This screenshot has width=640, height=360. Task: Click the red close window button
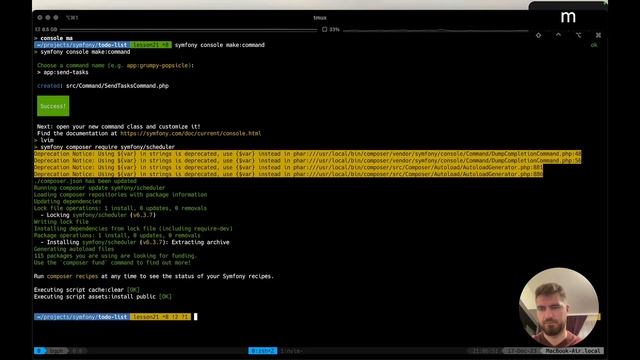point(40,18)
